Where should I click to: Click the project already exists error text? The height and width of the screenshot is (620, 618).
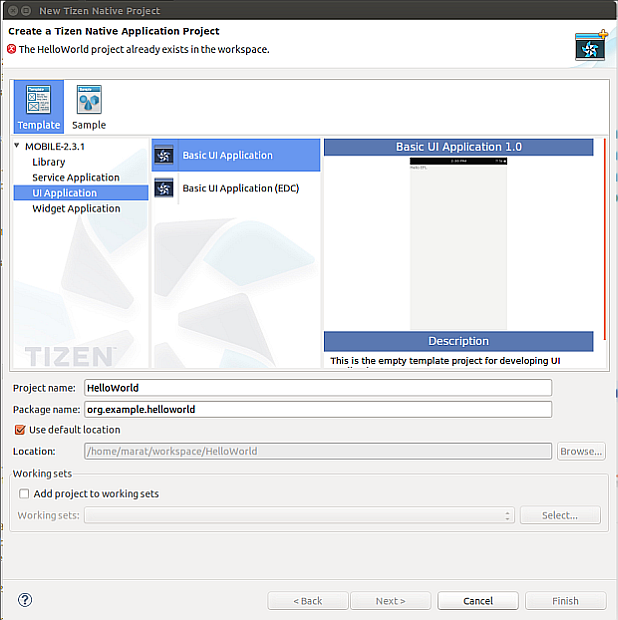click(x=144, y=49)
